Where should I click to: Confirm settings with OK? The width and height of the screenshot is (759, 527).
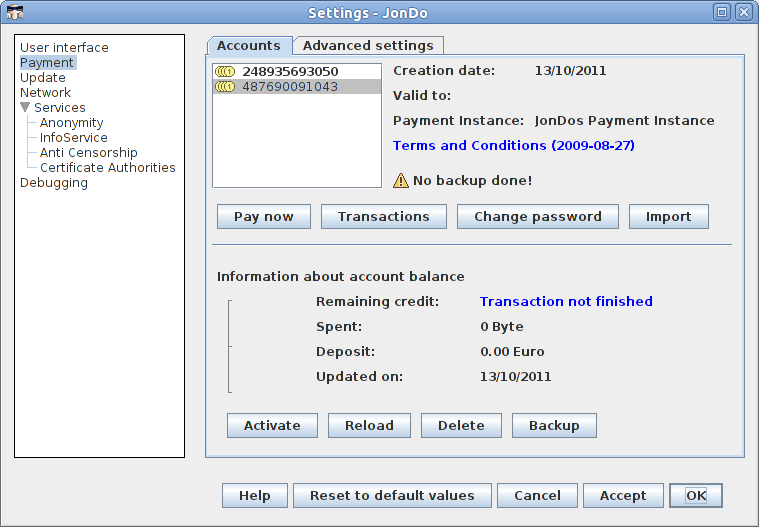(x=696, y=496)
